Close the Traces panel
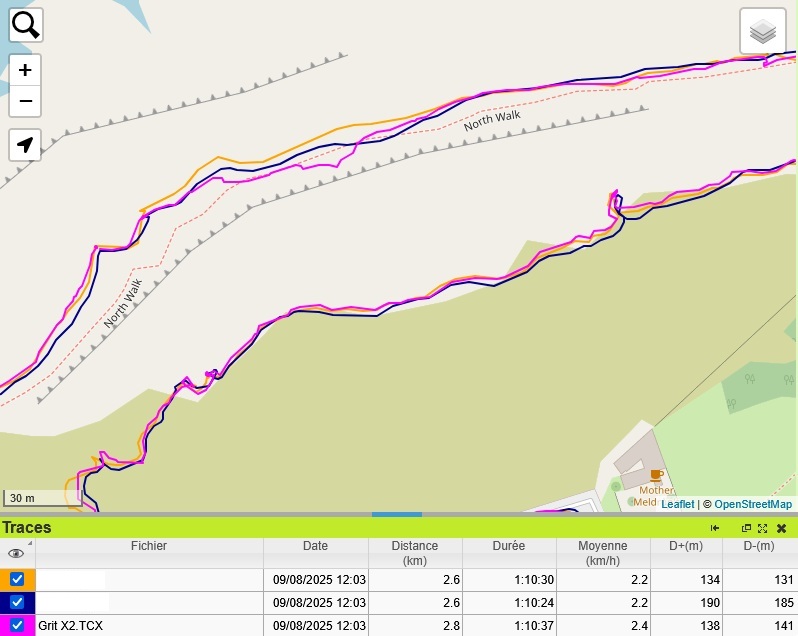 click(781, 528)
